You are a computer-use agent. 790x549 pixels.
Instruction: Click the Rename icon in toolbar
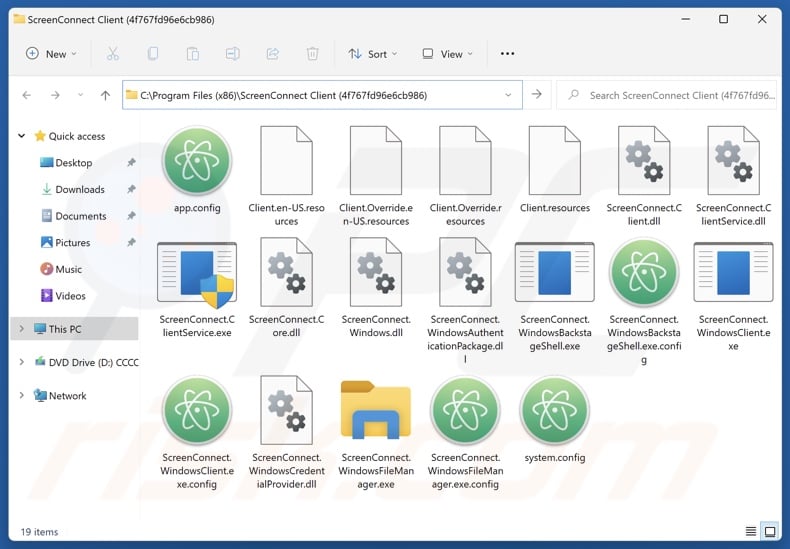[x=232, y=54]
